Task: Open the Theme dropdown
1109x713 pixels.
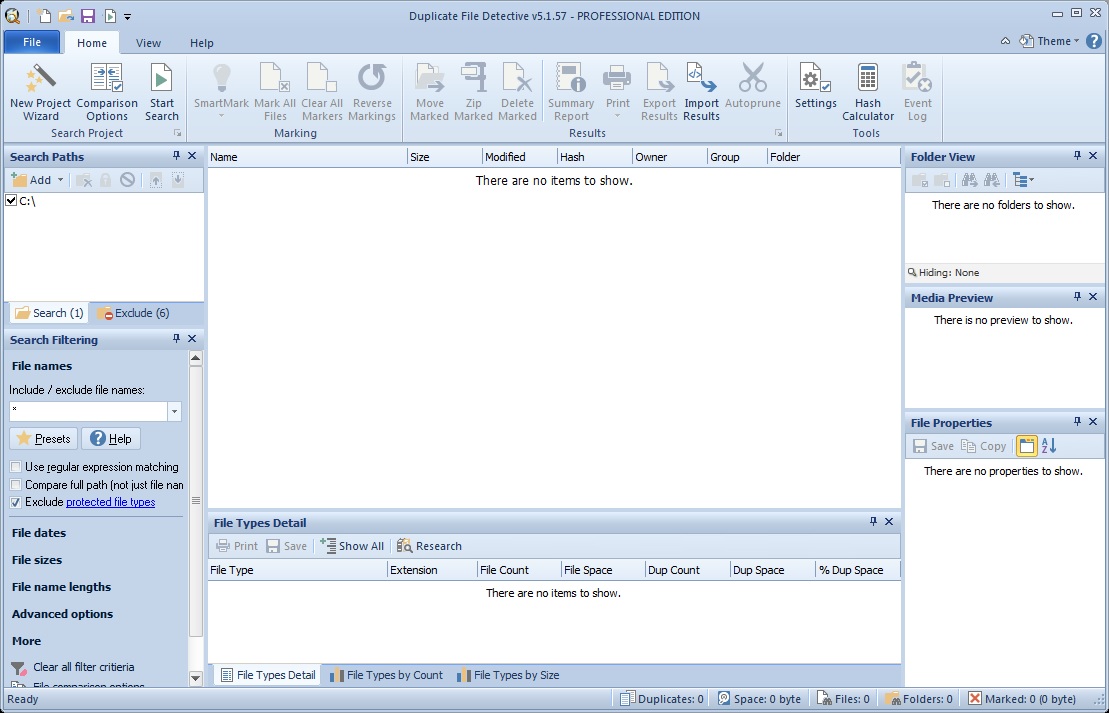Action: 1049,41
